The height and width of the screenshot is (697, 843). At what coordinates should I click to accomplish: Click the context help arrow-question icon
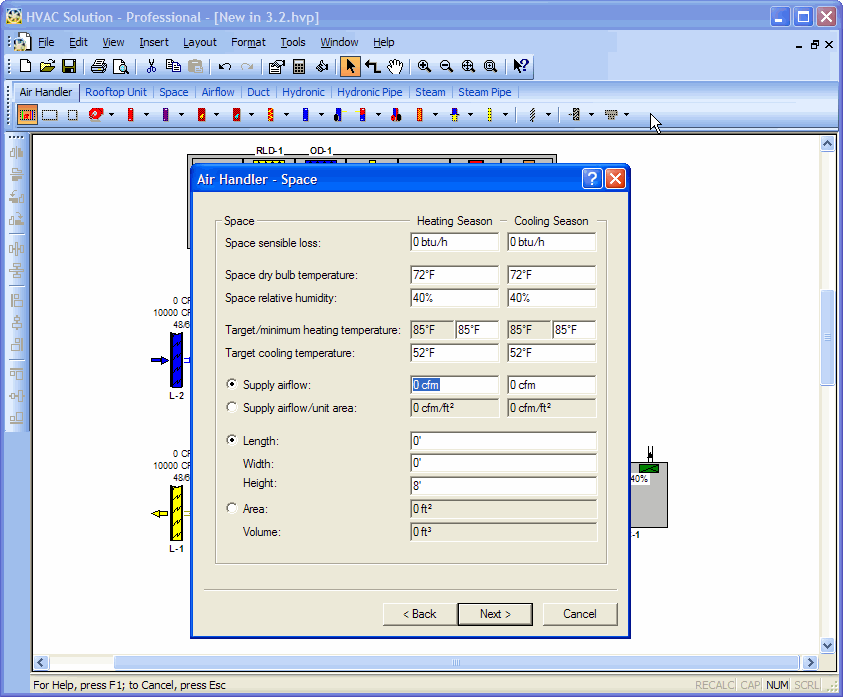click(x=520, y=66)
